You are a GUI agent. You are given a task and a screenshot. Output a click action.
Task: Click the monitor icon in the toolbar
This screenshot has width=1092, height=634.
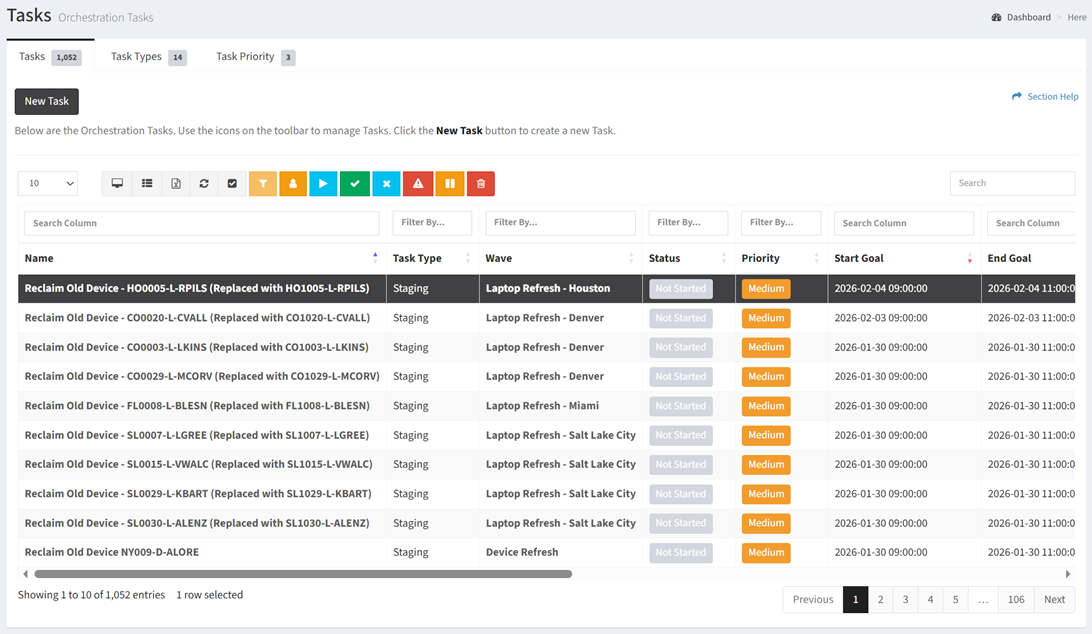[x=117, y=184]
